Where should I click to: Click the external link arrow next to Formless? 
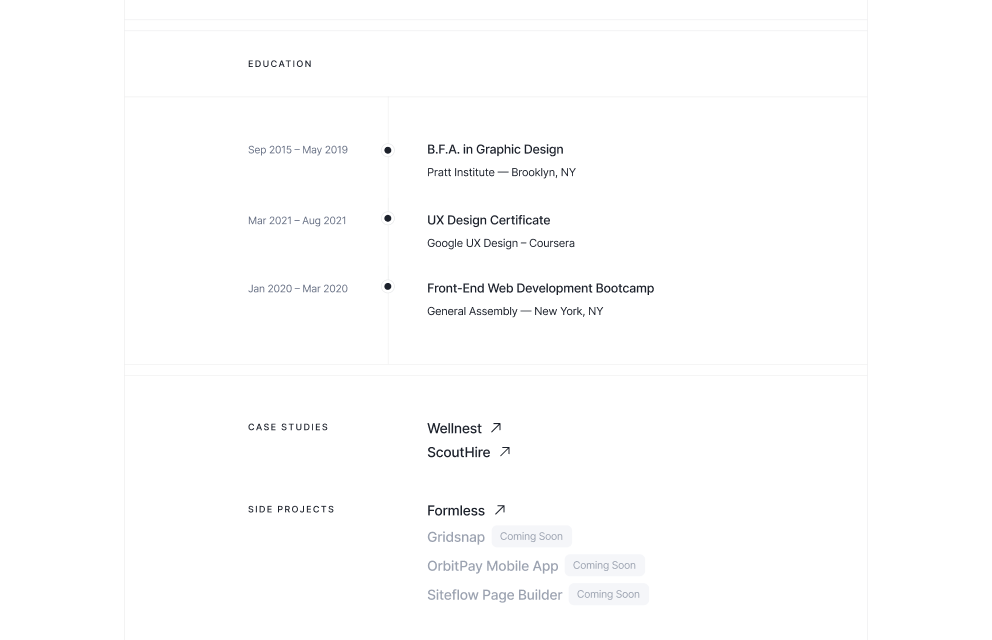click(499, 510)
